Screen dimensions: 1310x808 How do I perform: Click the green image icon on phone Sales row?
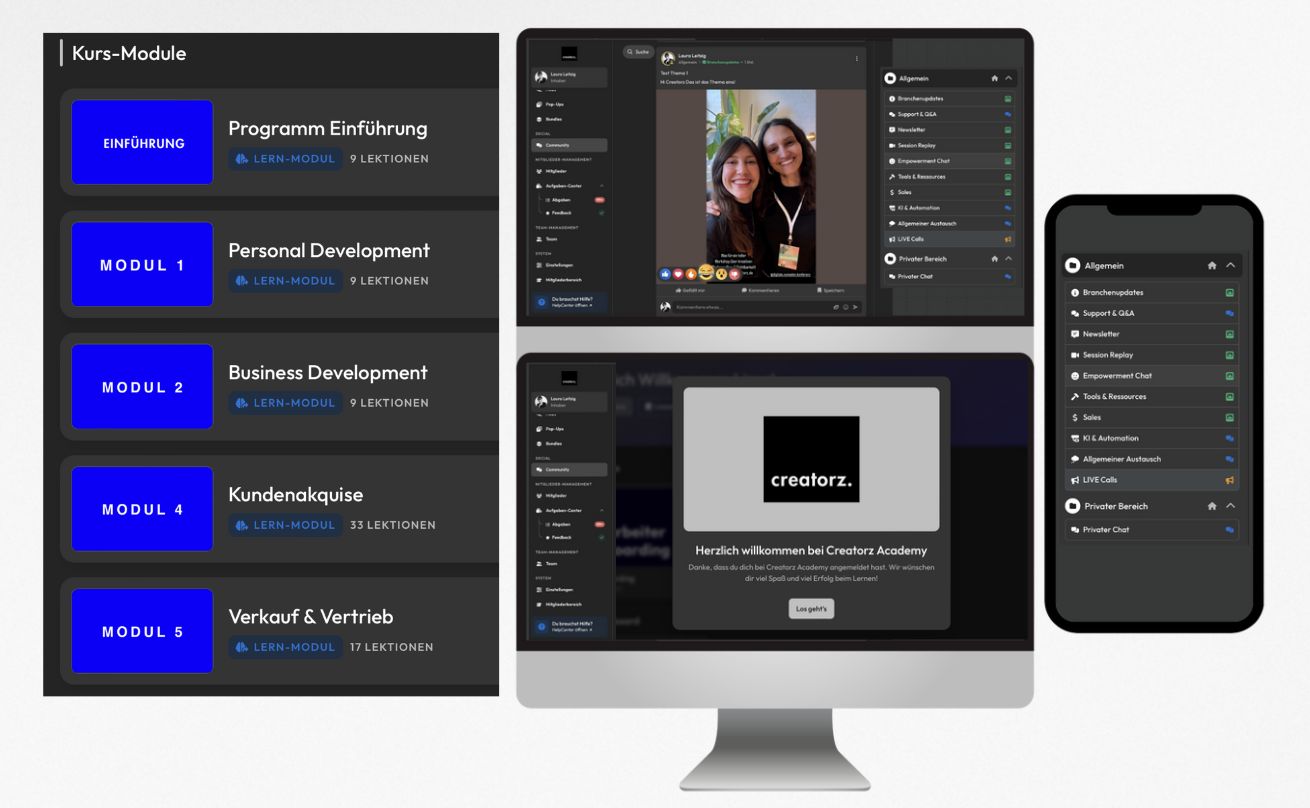(x=1230, y=417)
